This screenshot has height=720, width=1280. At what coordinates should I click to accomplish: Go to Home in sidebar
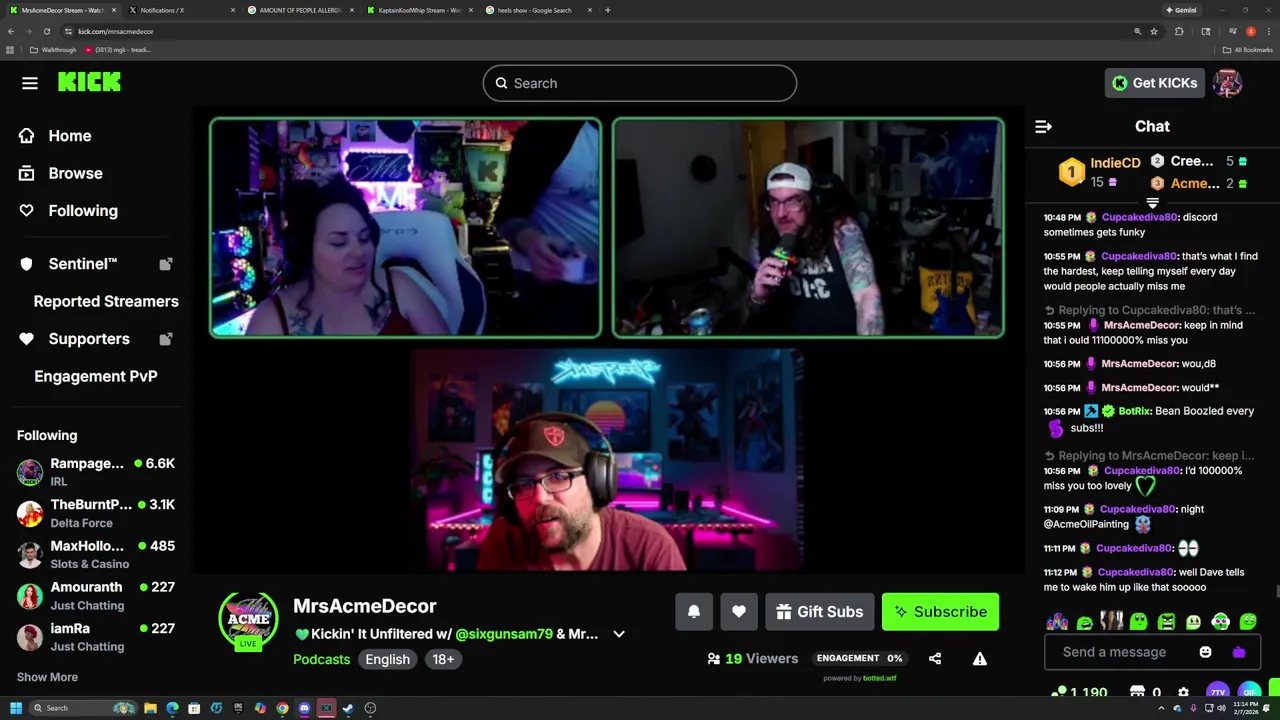[x=55, y=136]
